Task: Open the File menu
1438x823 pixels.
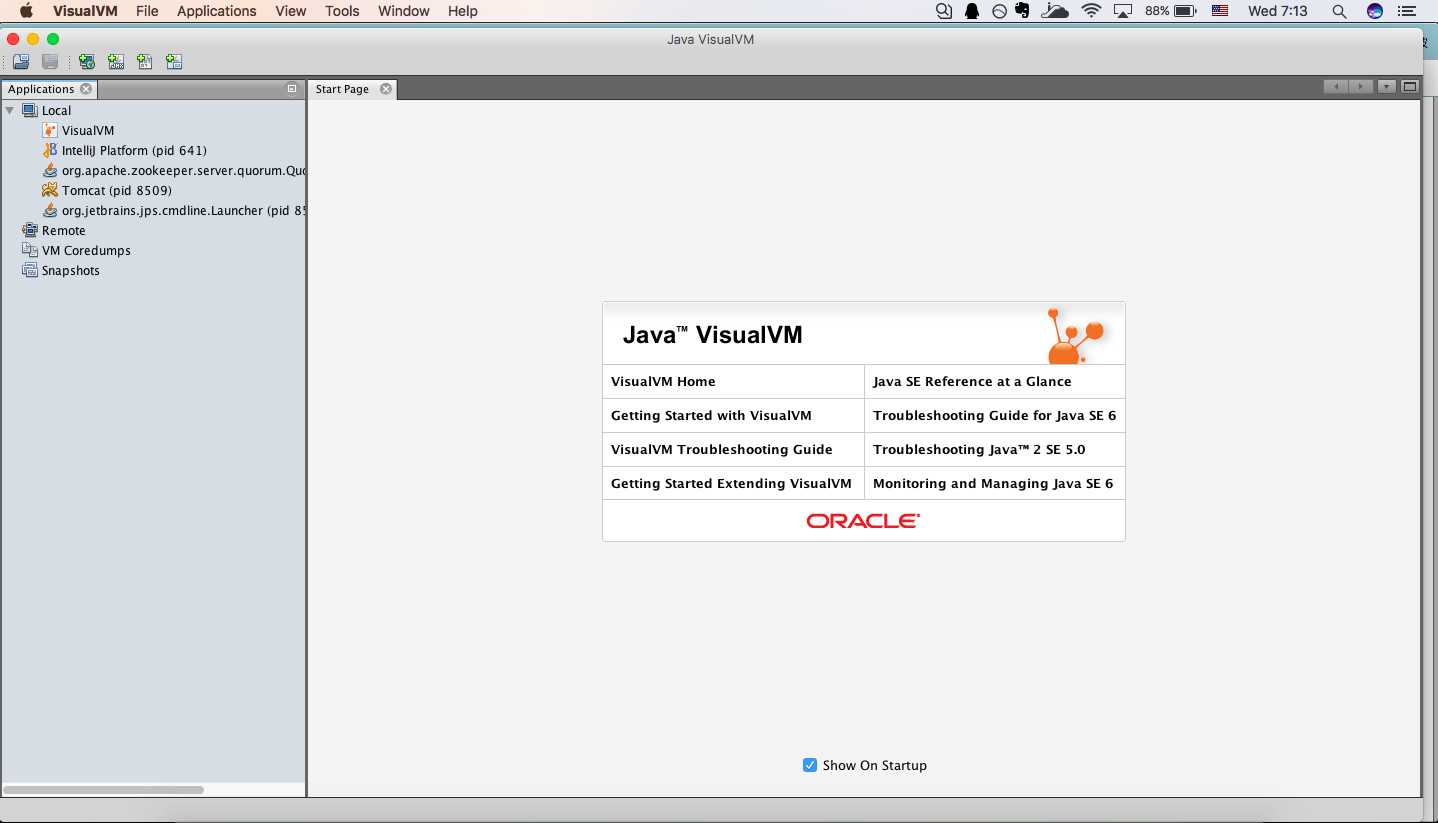Action: tap(147, 11)
